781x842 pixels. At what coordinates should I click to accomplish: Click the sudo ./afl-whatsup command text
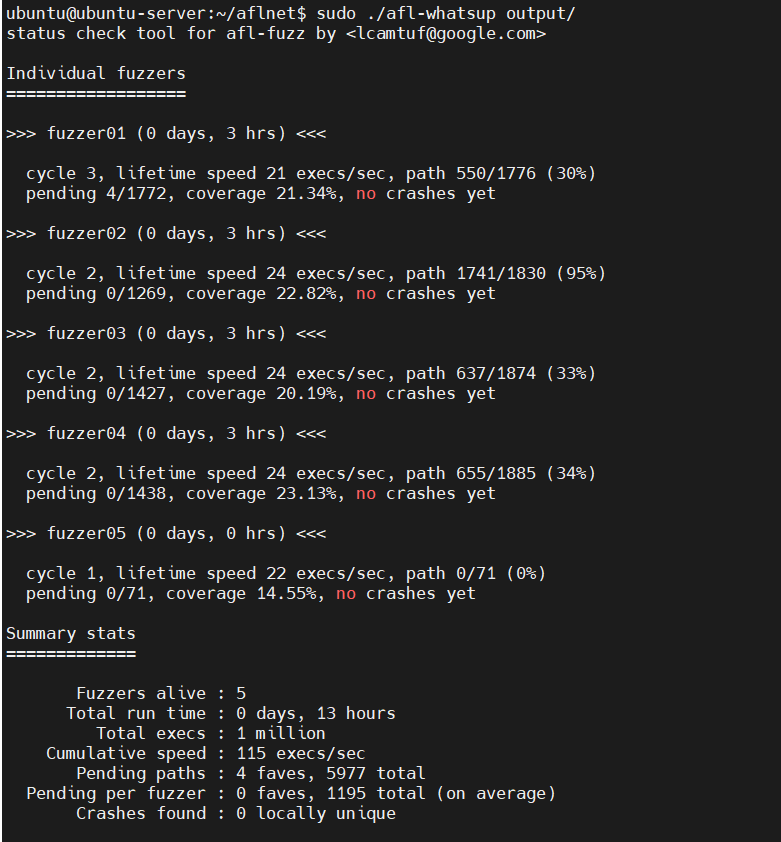click(x=446, y=13)
